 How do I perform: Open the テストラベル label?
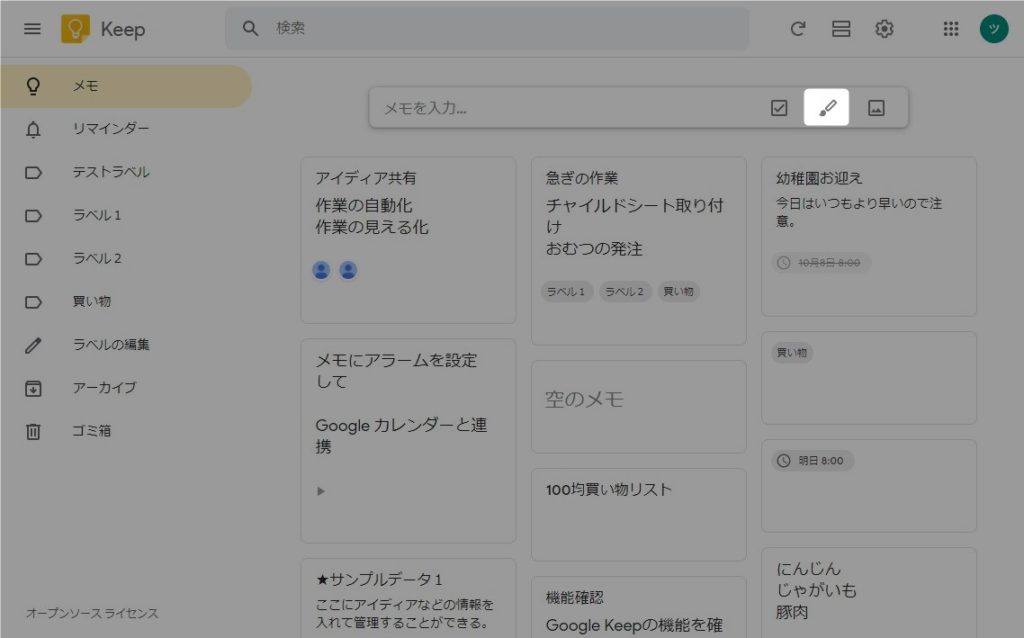(110, 172)
